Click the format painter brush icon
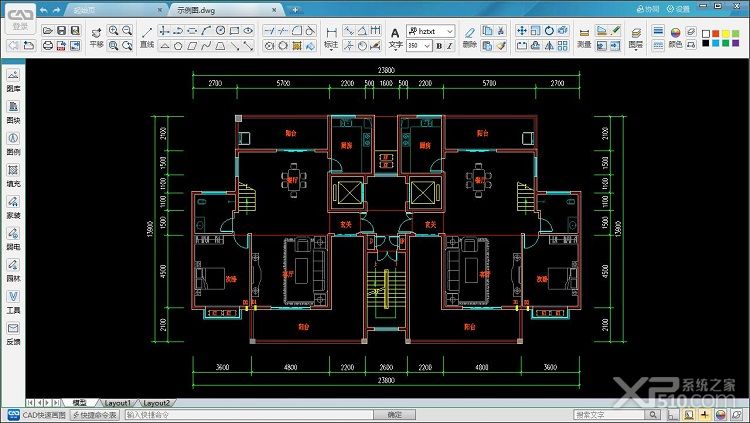Screen dimensions: 750x423 501,46
